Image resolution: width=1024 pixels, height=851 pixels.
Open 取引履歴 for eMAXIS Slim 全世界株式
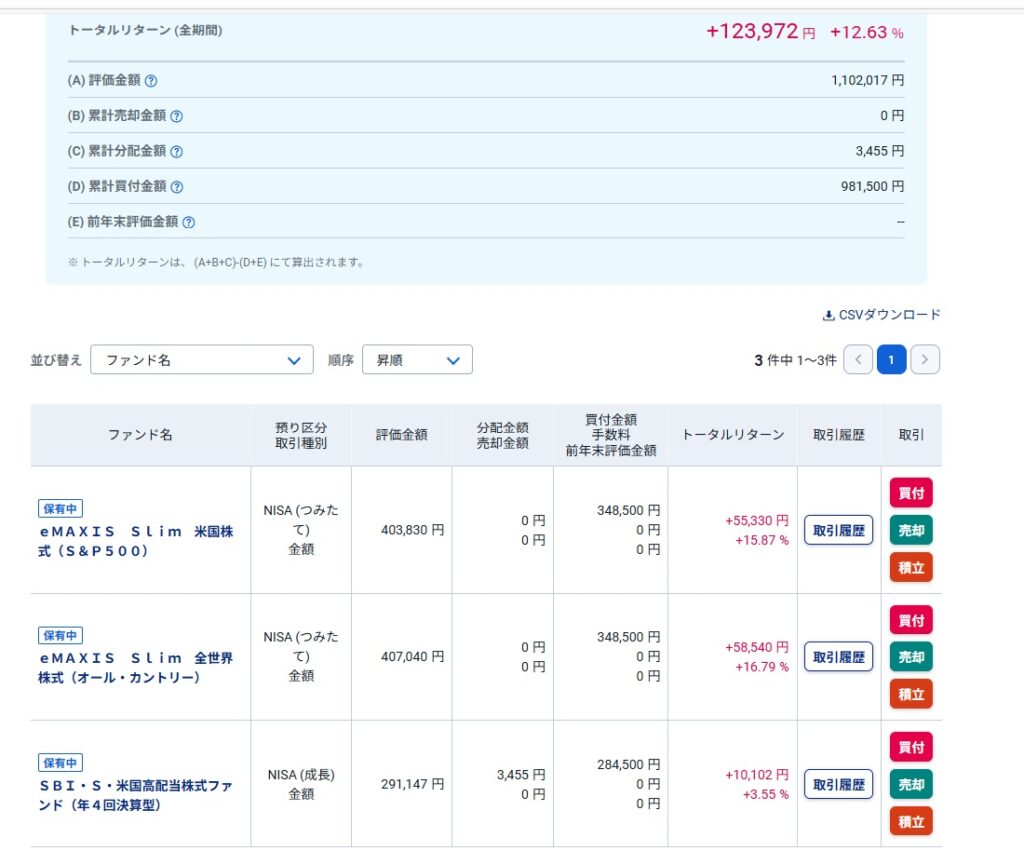pos(838,657)
